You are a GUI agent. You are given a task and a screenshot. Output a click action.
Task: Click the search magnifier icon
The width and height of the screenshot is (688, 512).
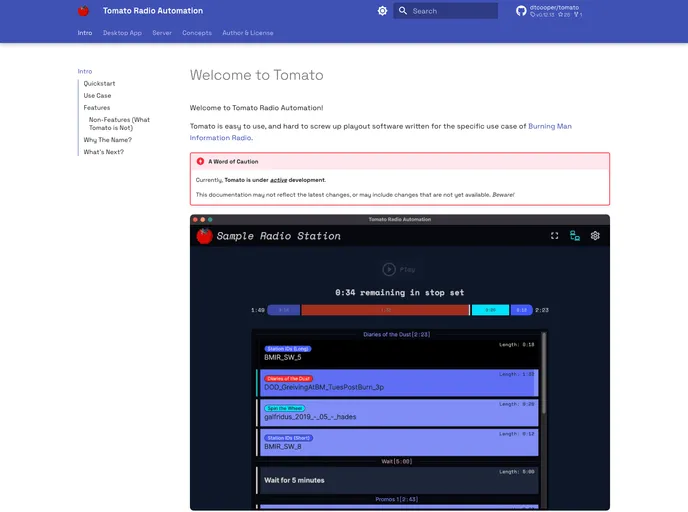tap(403, 11)
